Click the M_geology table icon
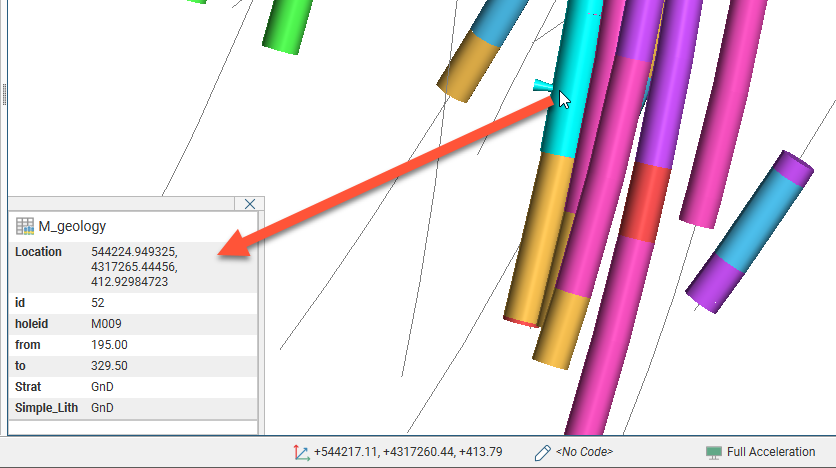 click(25, 226)
